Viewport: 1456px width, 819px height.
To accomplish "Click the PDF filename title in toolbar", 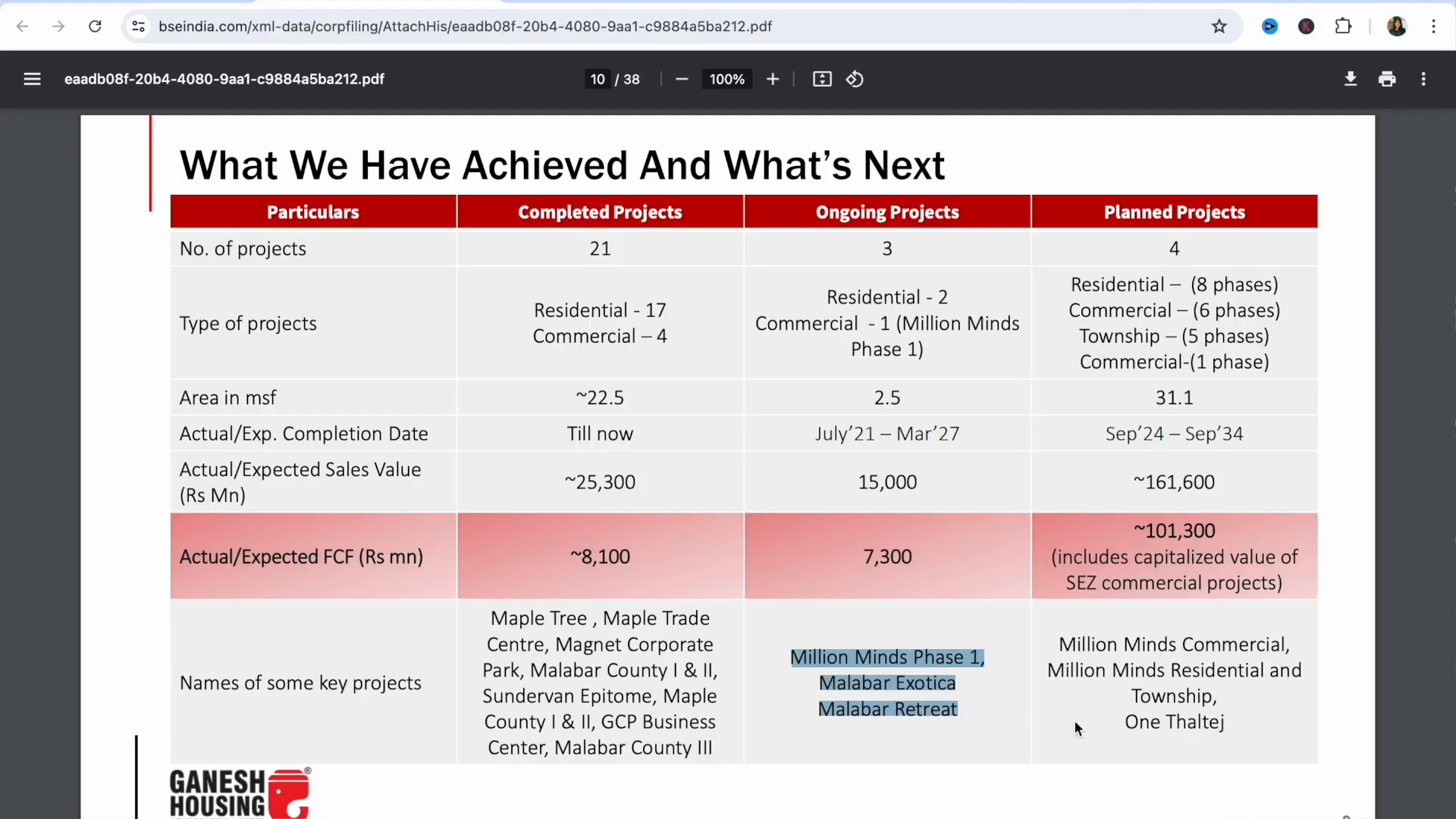I will pos(224,79).
